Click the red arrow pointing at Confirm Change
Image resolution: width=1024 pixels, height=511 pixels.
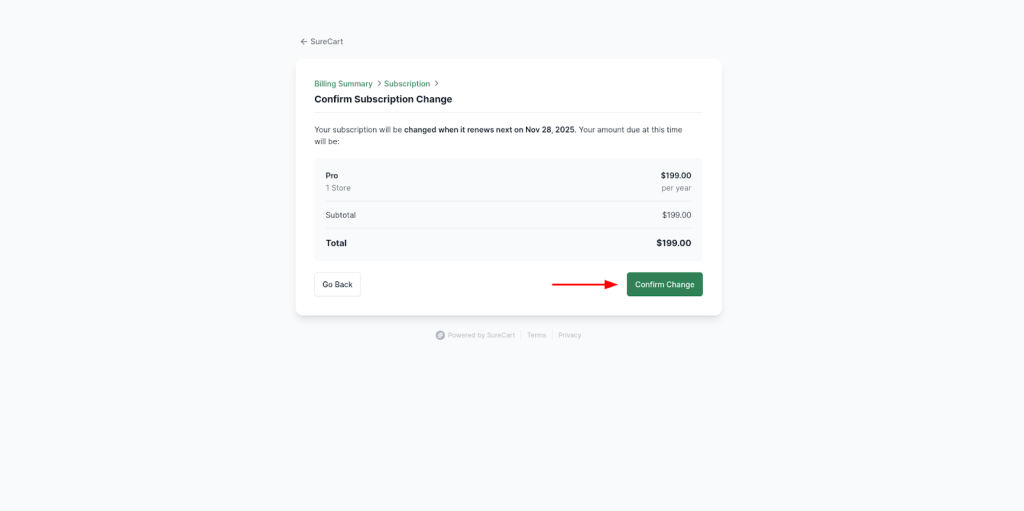tap(585, 284)
